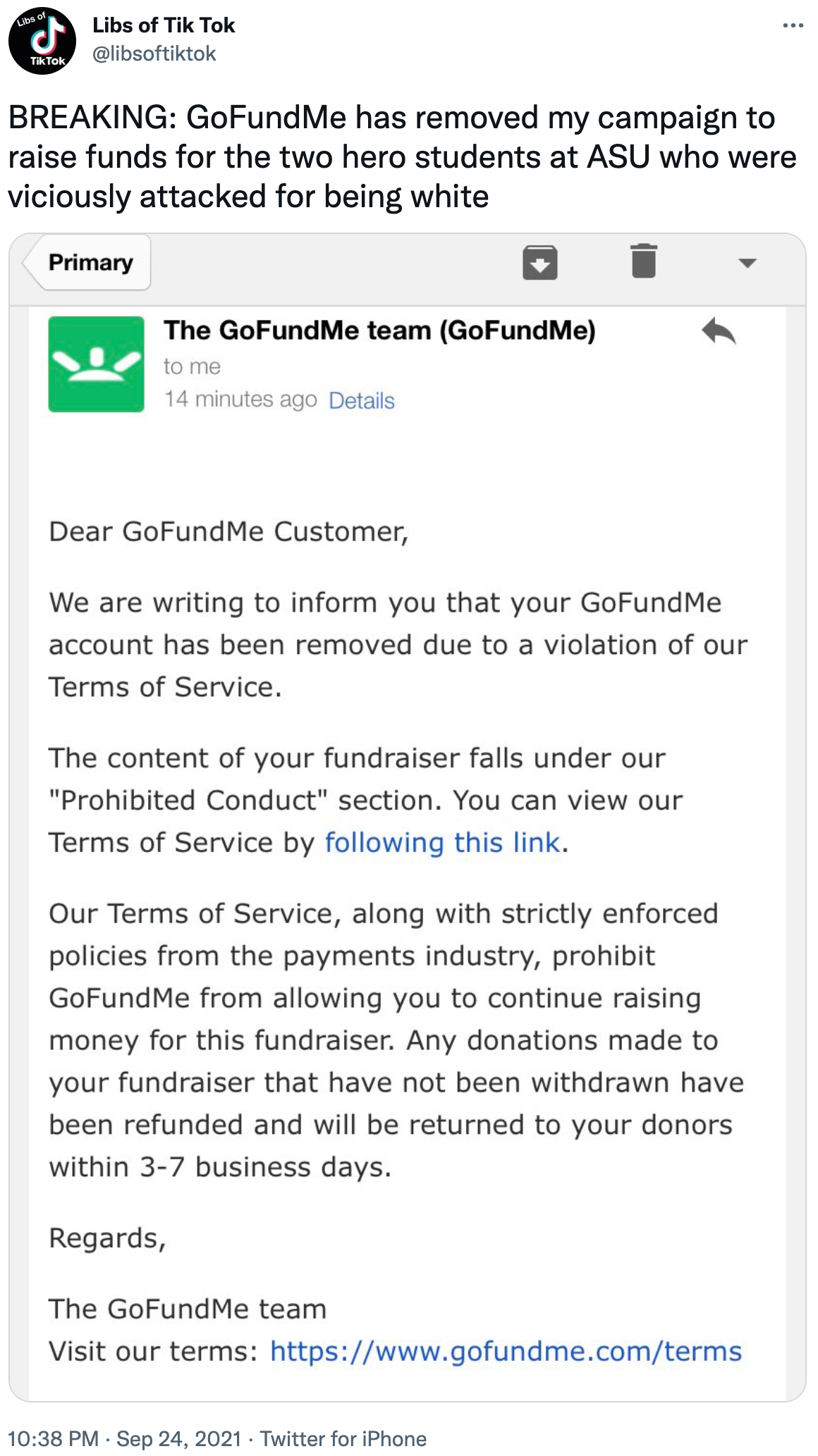The image size is (818, 1456).
Task: Expand the email toolbar dropdown arrow
Action: tap(747, 263)
